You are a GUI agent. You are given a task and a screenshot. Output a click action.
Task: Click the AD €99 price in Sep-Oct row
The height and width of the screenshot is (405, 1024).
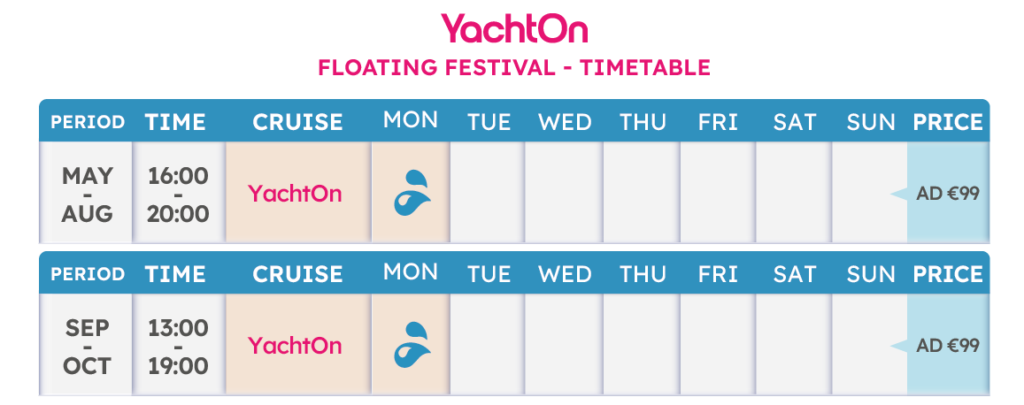coord(947,346)
